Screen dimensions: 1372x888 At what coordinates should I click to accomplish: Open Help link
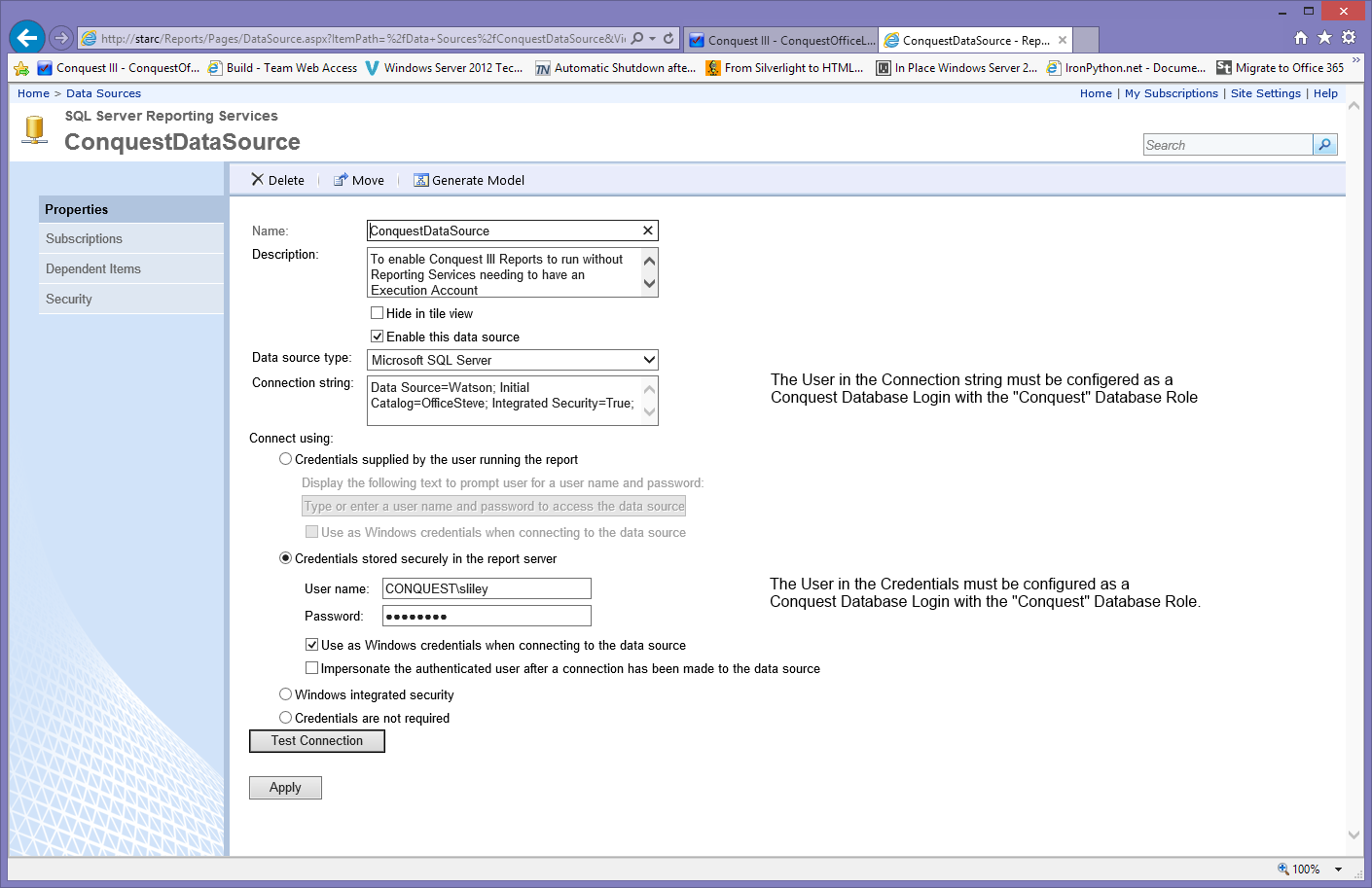click(x=1325, y=93)
